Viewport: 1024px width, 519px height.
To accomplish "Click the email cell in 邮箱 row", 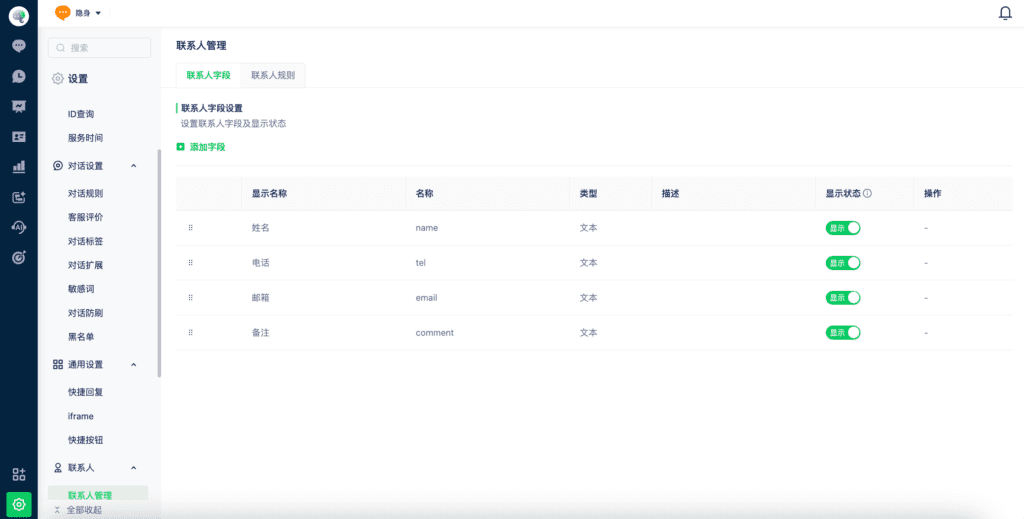I will [x=426, y=298].
